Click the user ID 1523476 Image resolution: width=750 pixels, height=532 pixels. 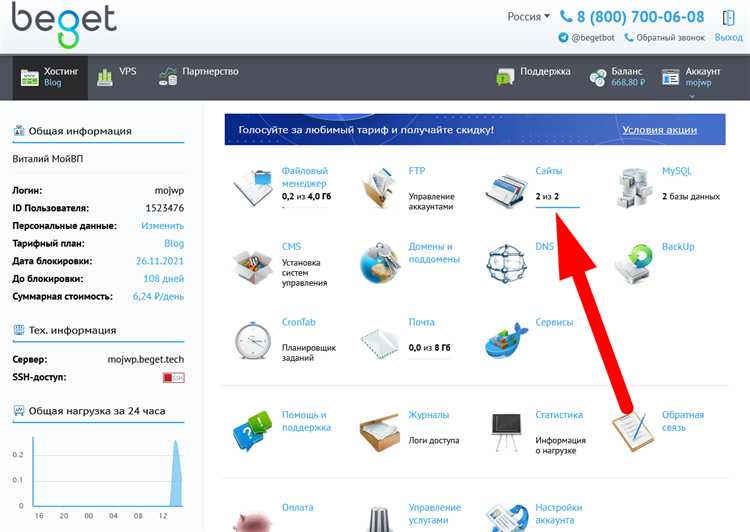point(165,208)
